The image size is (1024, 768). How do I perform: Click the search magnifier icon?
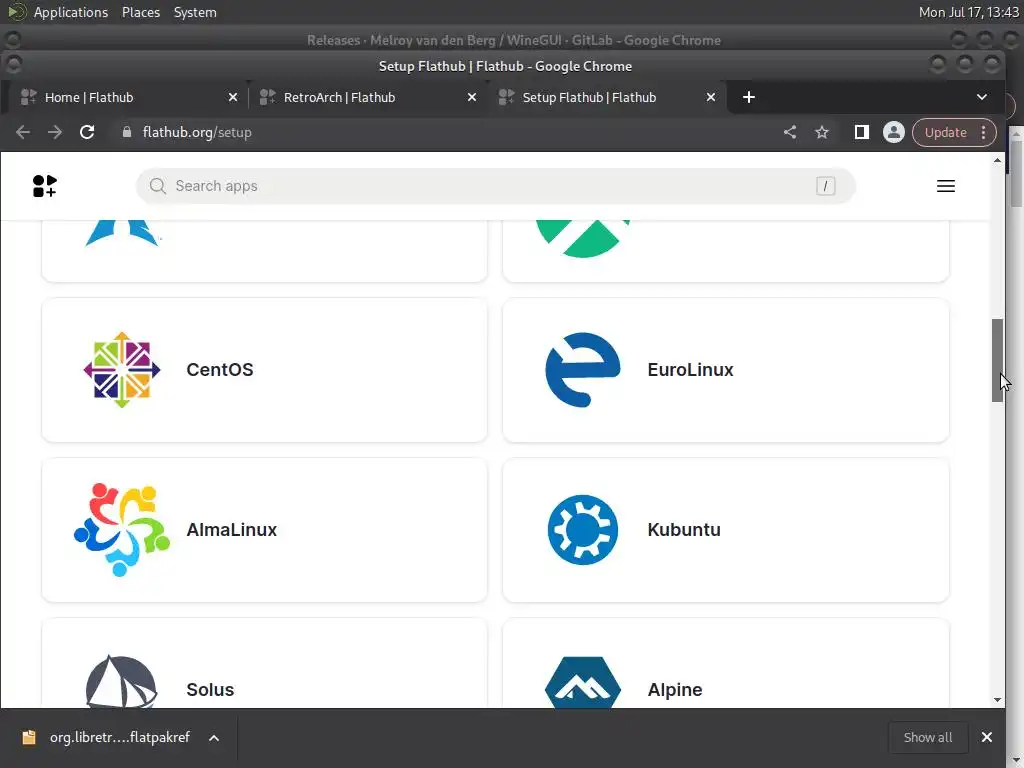coord(157,186)
